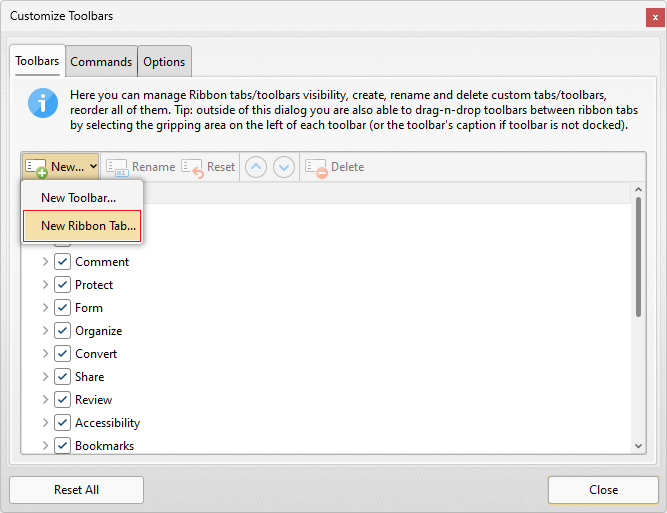This screenshot has height=513, width=667.
Task: Click the Rename toolbar button
Action: 140,167
